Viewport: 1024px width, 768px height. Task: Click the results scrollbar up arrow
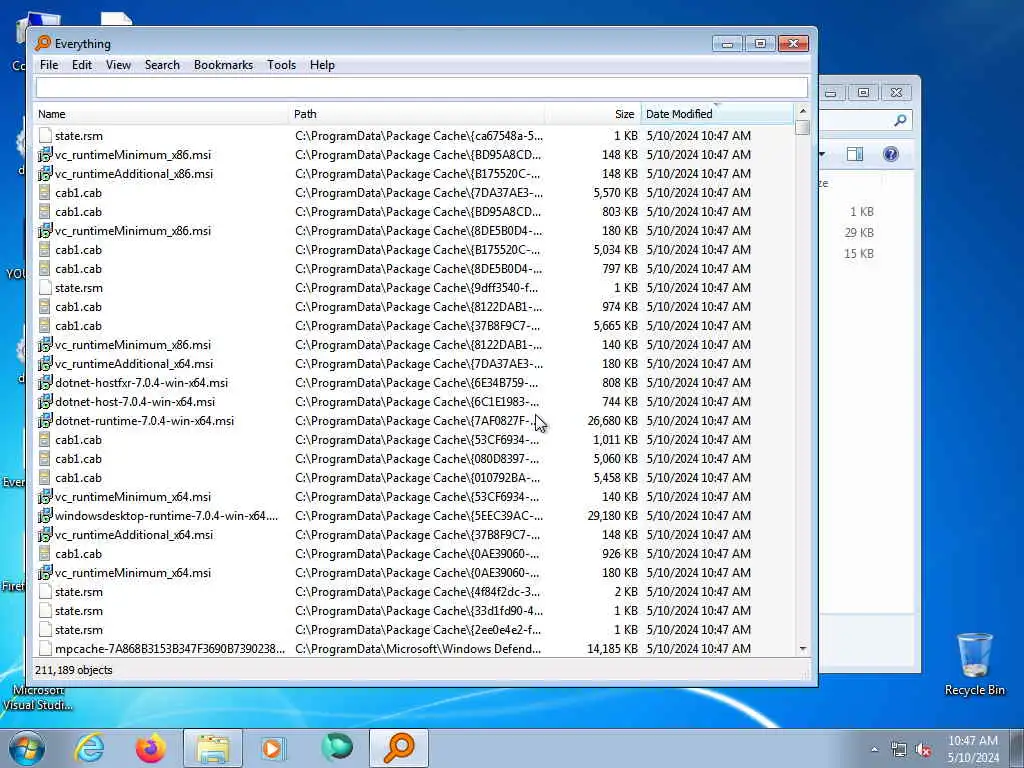point(803,111)
